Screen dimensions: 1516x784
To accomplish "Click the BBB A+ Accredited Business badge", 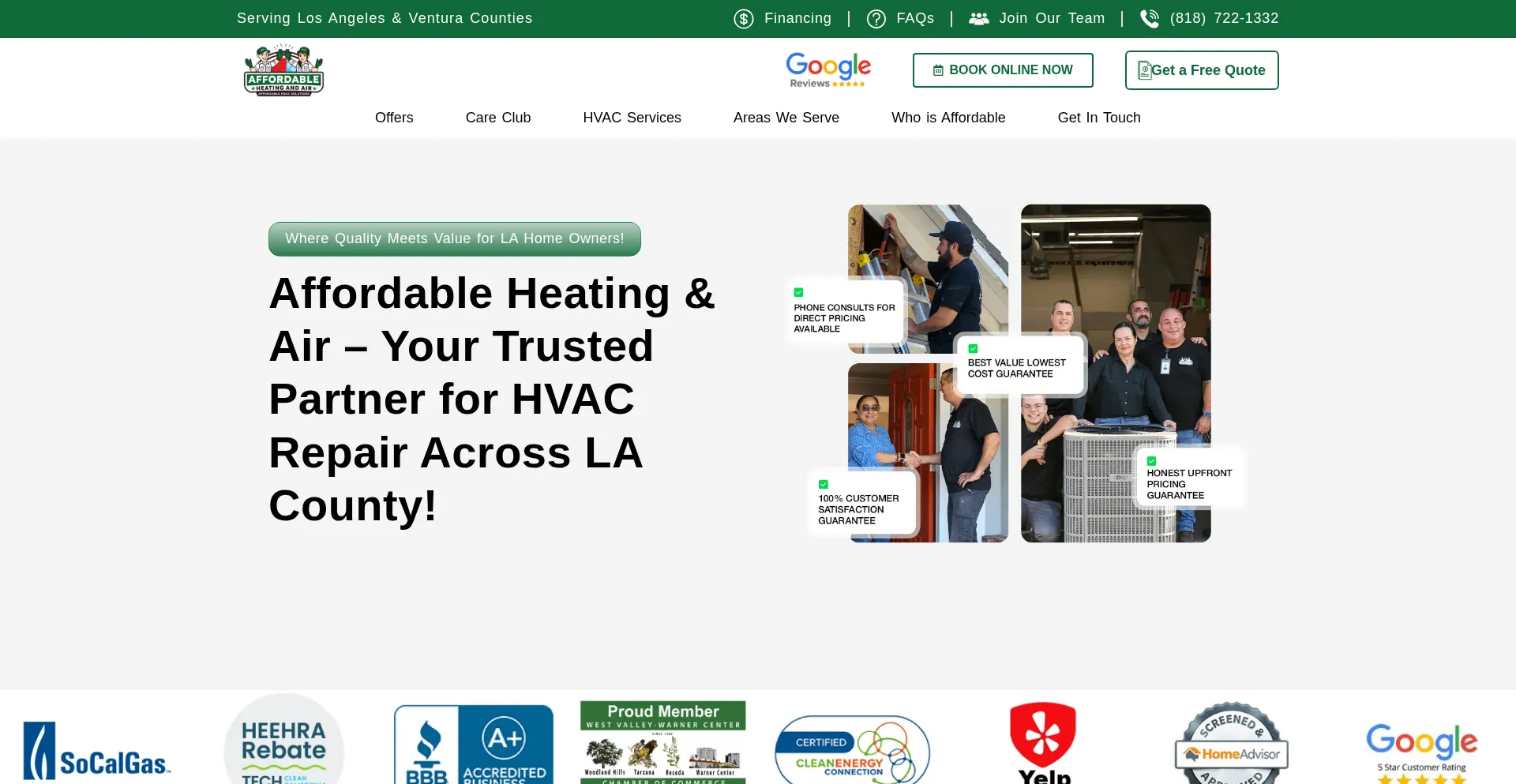I will (474, 745).
